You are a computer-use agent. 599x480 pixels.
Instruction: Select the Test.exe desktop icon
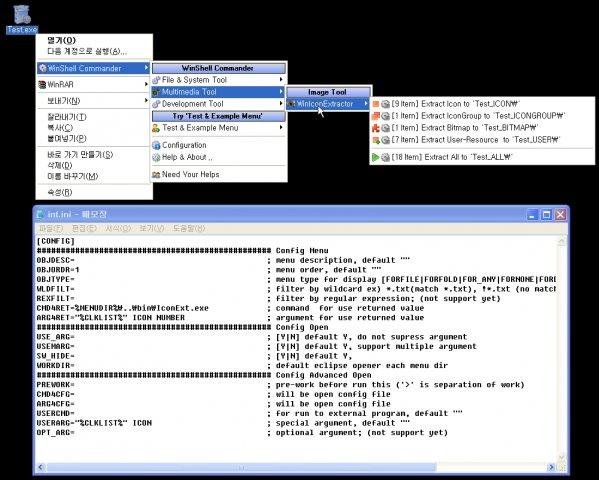(22, 19)
